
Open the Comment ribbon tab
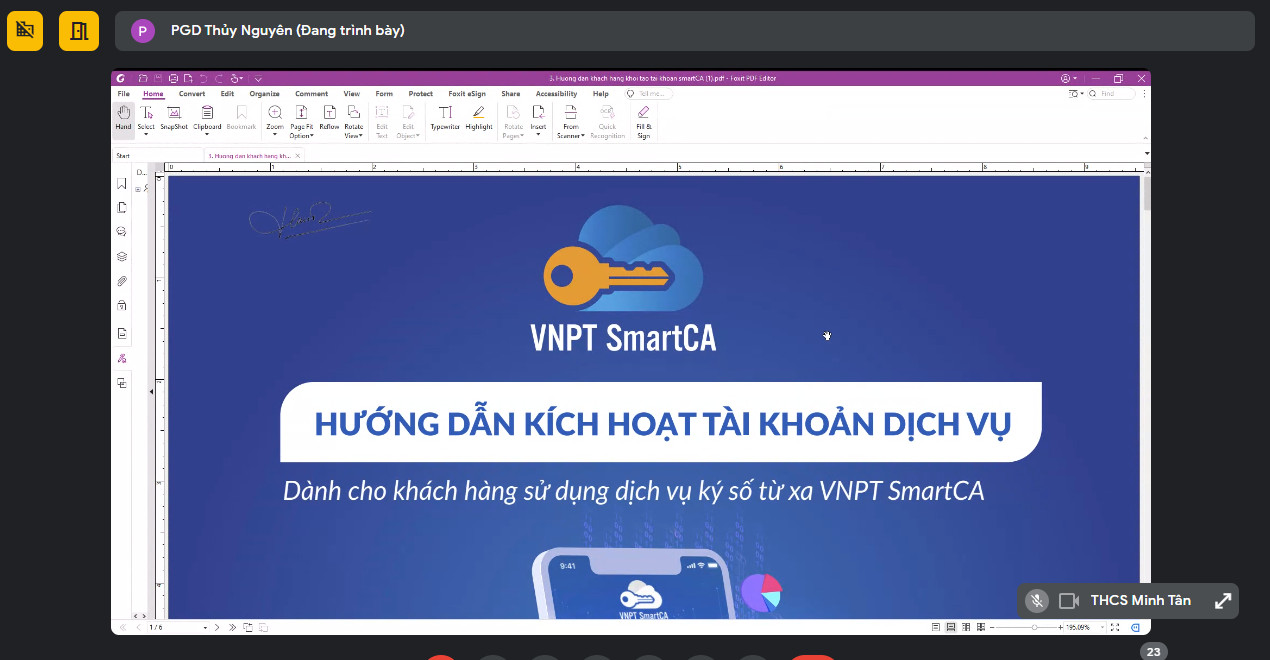311,94
